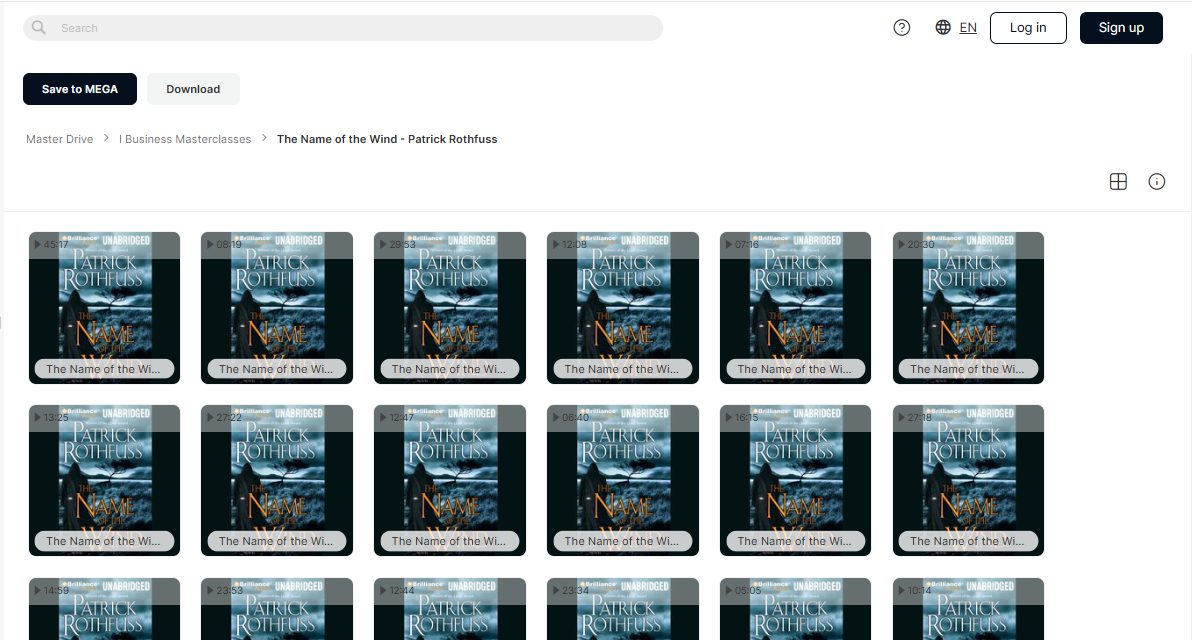Open the 23:34 audio thumbnail
This screenshot has height=640, width=1192.
click(623, 609)
